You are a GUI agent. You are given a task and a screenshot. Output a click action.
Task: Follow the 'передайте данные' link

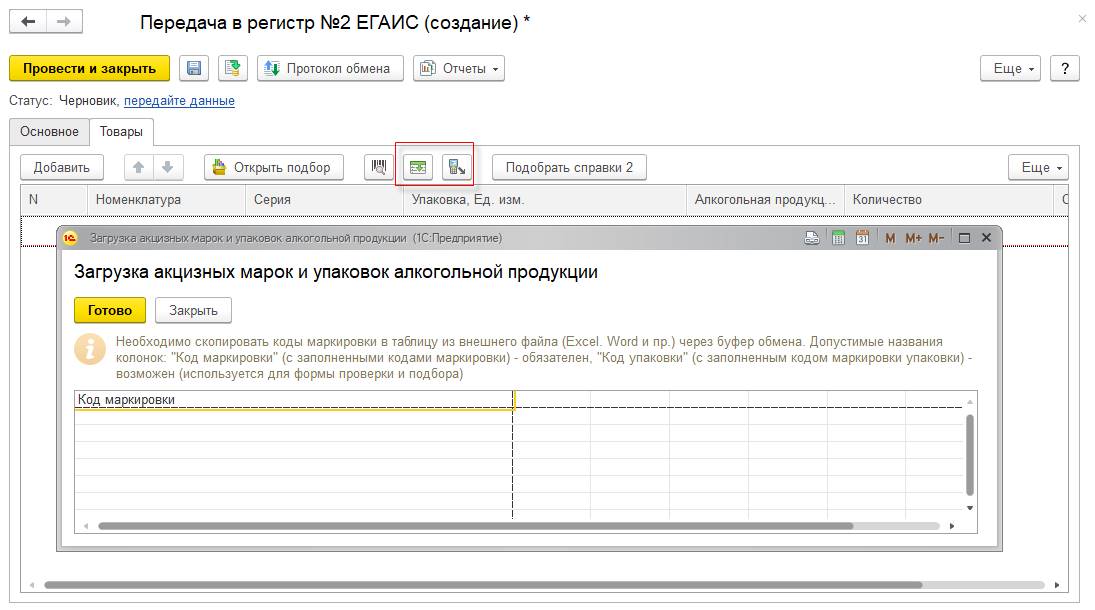179,101
